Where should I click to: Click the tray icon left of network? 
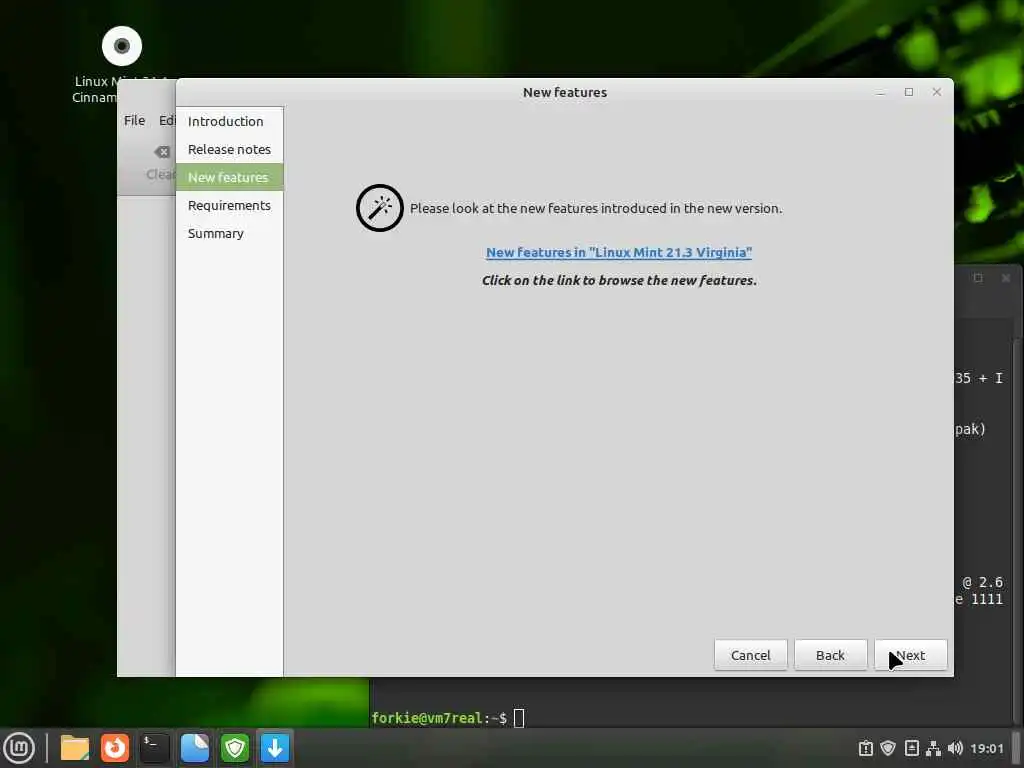912,748
